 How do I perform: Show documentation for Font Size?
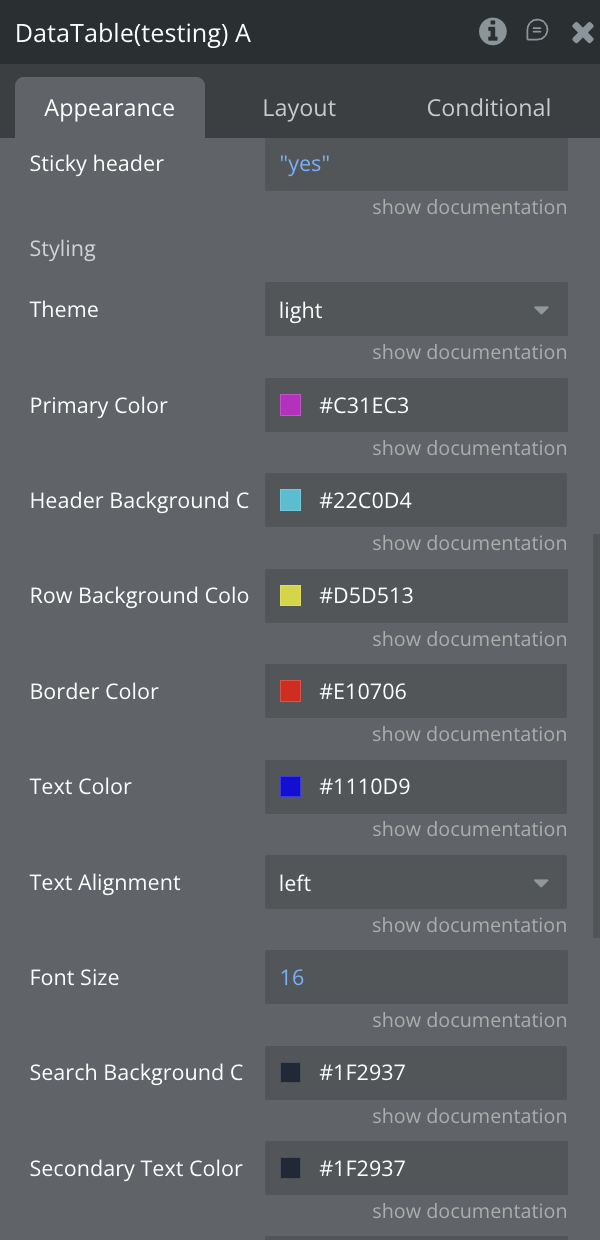[469, 1020]
